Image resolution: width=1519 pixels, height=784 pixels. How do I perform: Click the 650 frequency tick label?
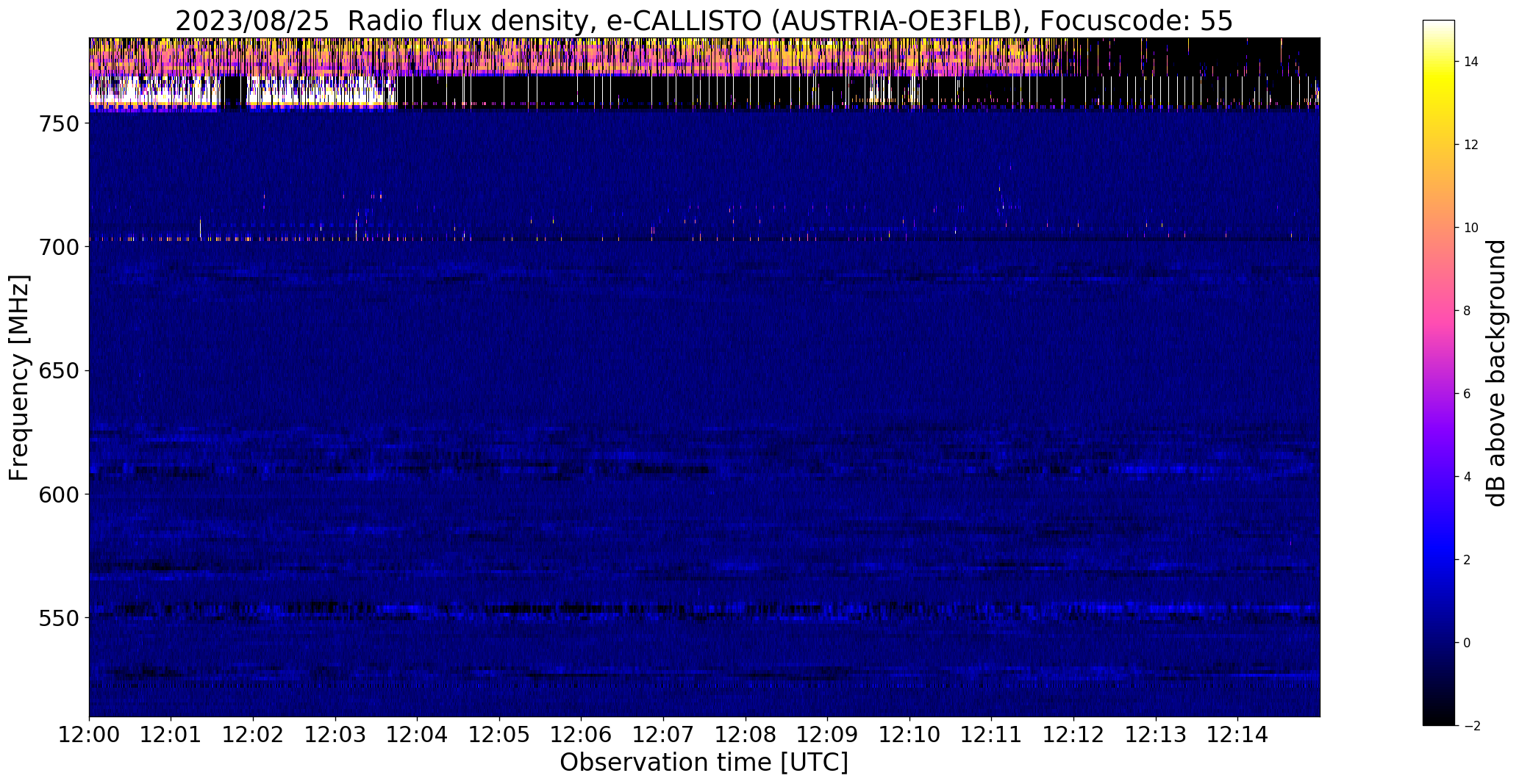tap(59, 371)
